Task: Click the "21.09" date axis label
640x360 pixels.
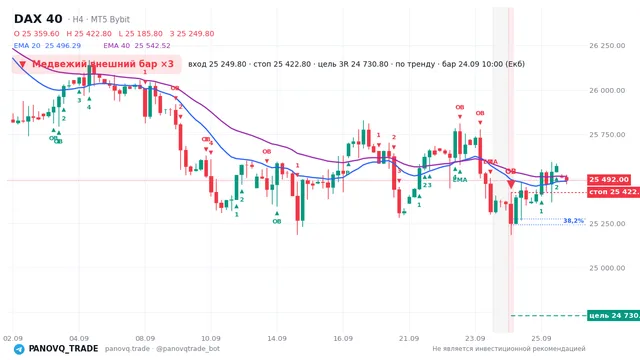Action: tap(409, 338)
